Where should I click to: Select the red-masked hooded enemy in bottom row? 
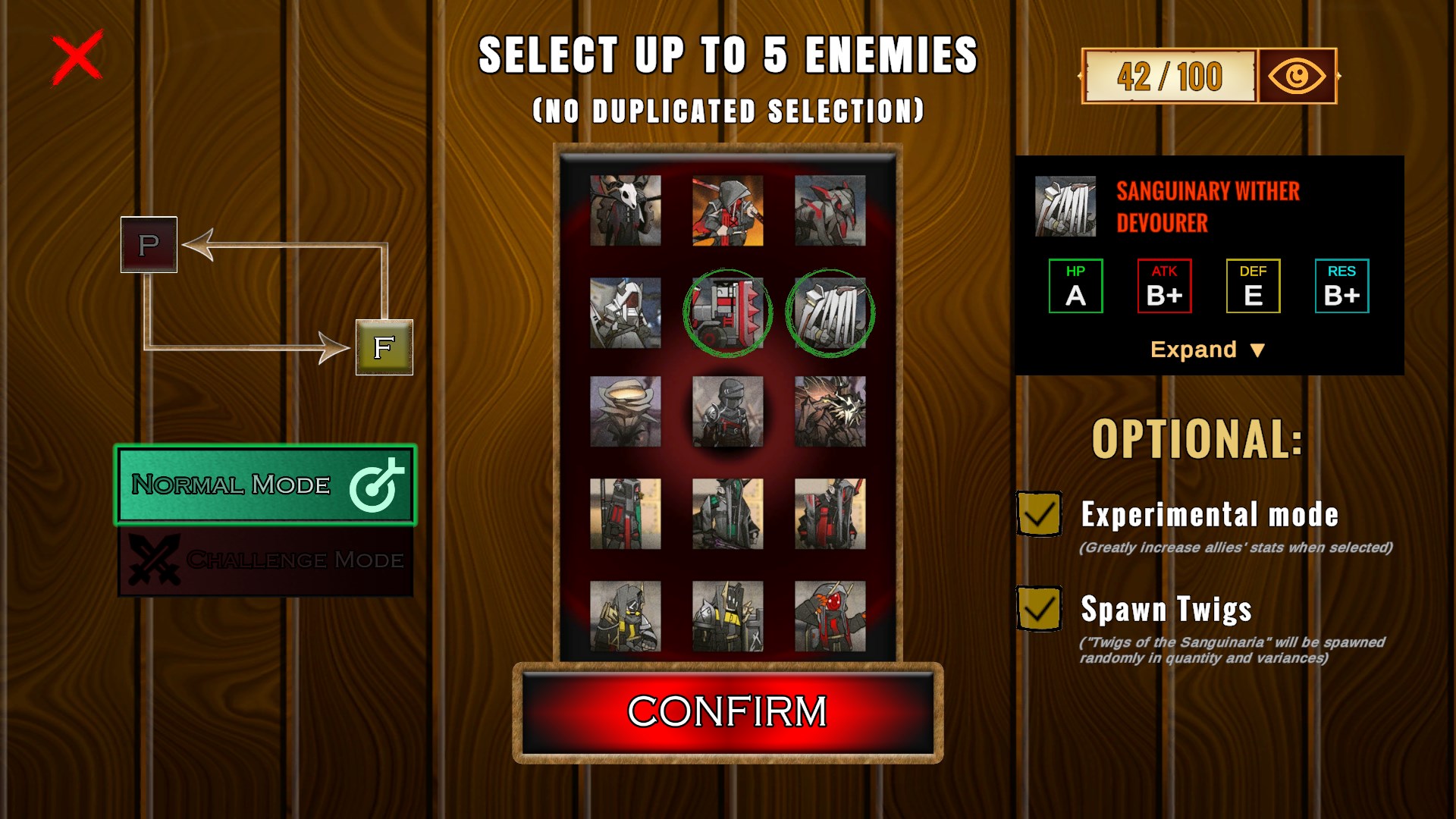click(x=830, y=617)
